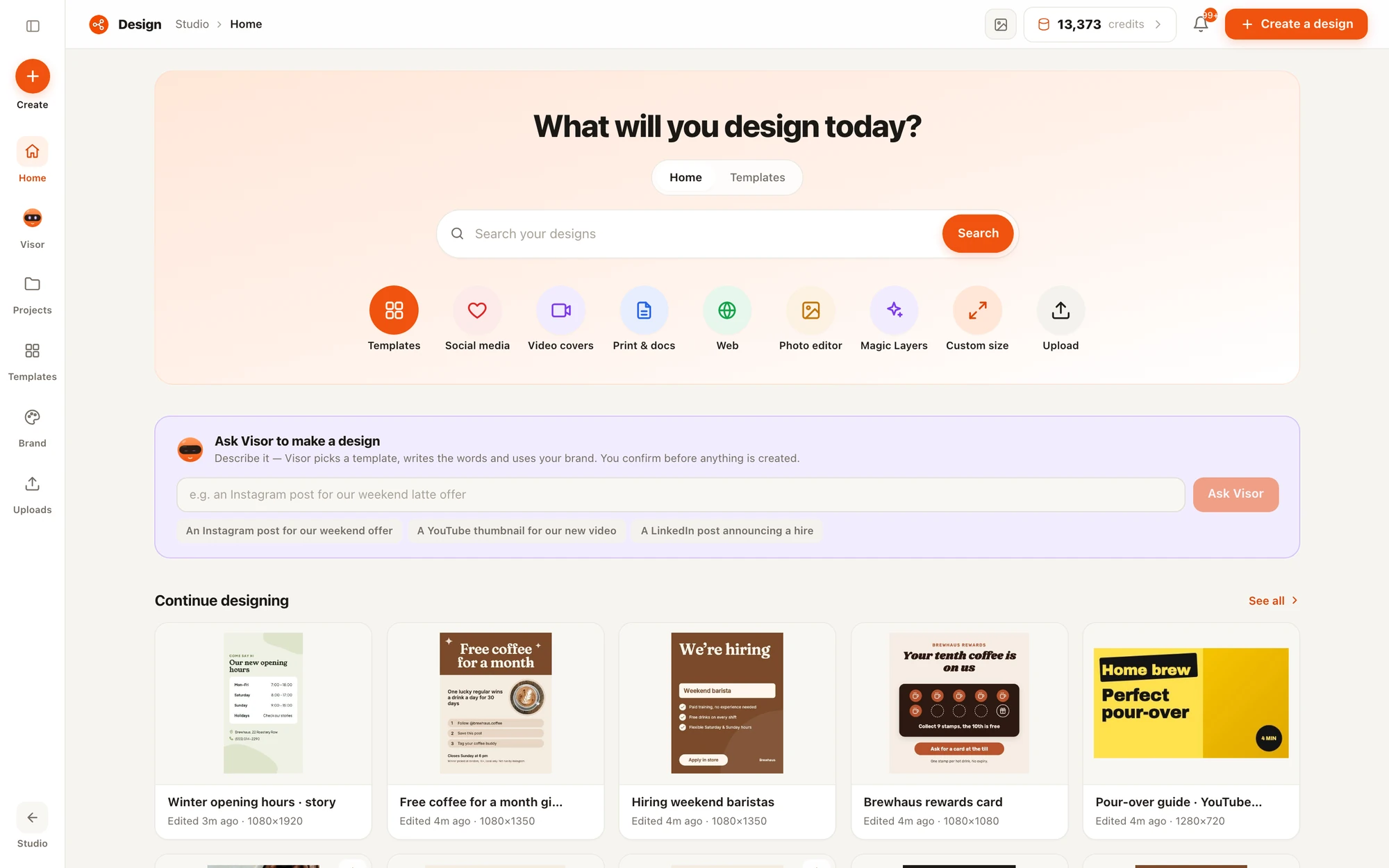Screen dimensions: 1389x868
Task: Expand the 13,373 credits chevron
Action: tap(1158, 24)
